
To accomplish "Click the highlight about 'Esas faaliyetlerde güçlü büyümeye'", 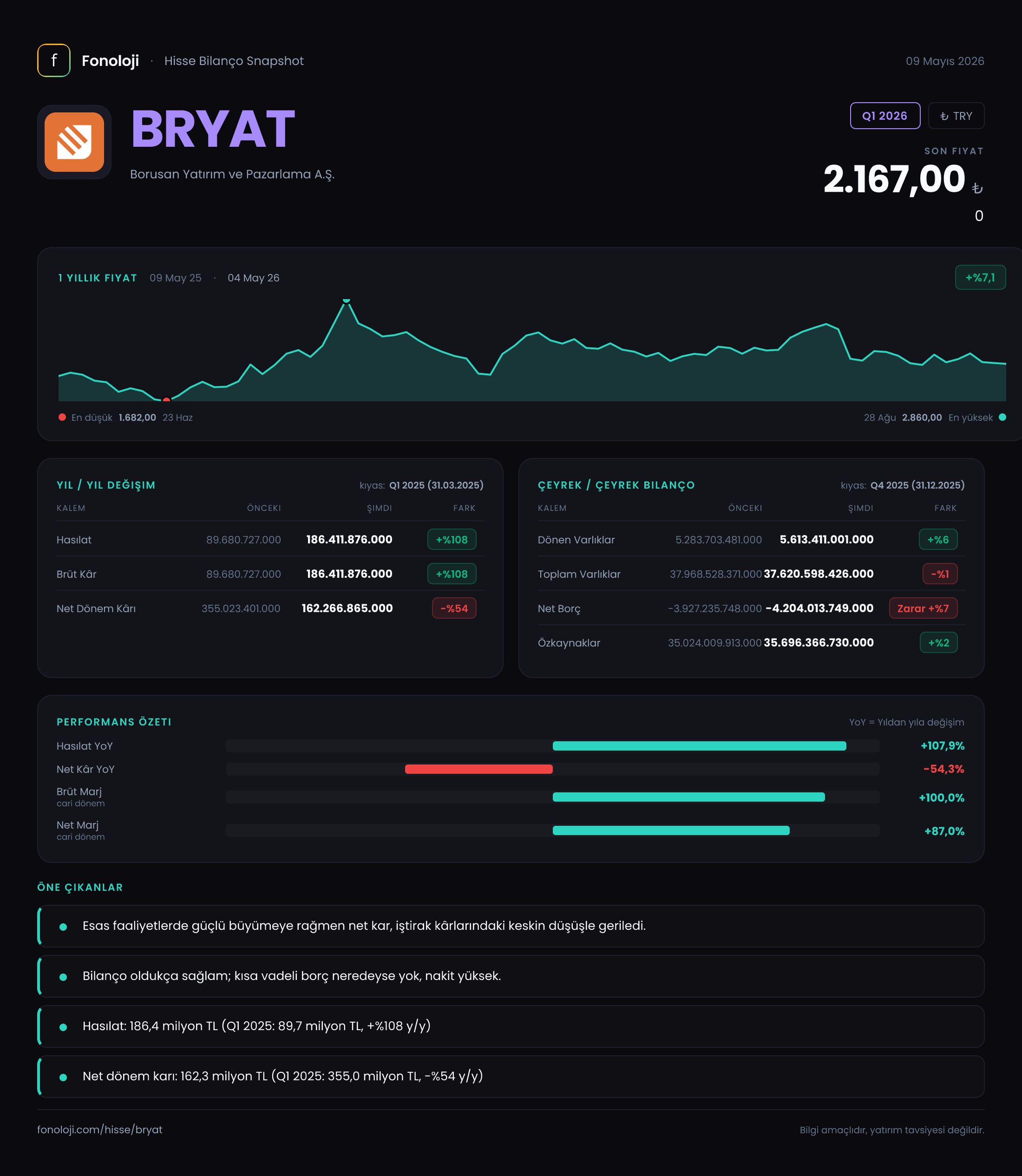I will pyautogui.click(x=511, y=926).
